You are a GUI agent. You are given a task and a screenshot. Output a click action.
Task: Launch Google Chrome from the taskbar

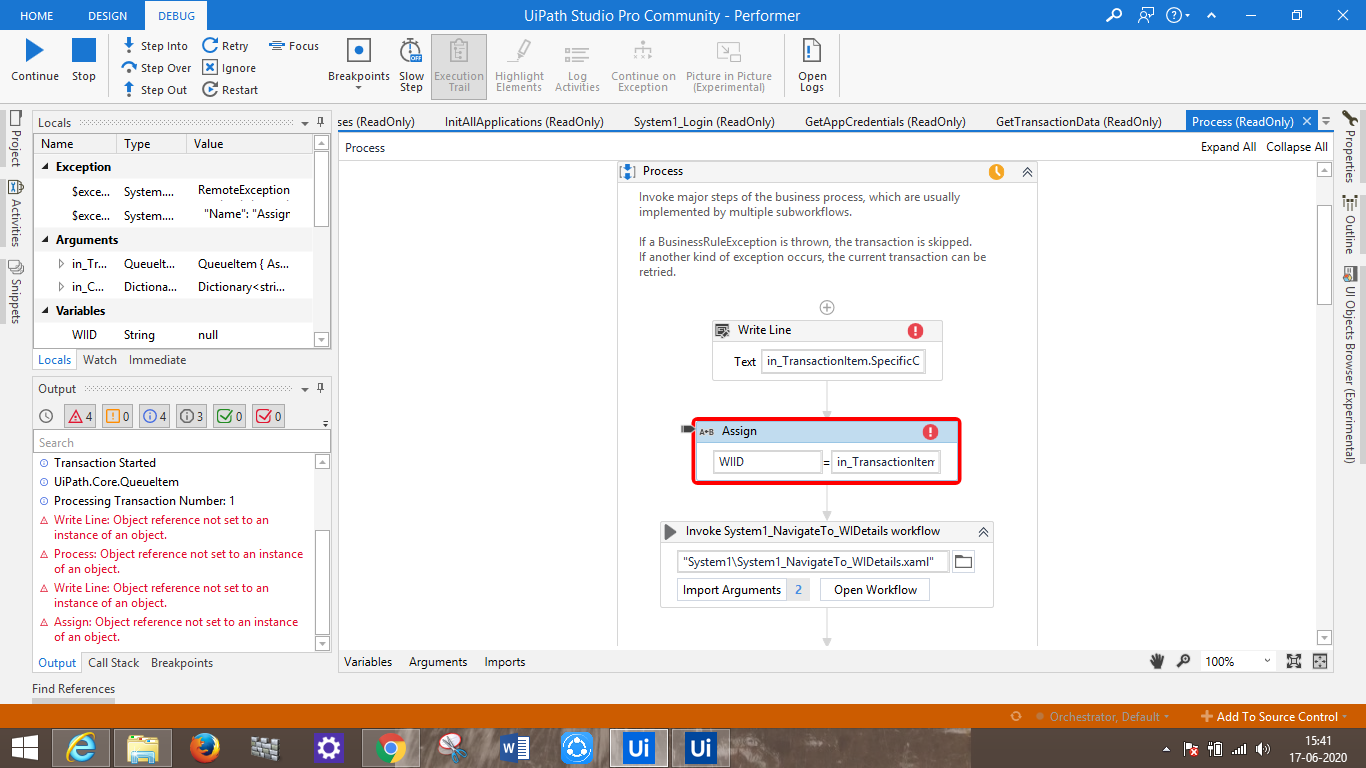(389, 747)
